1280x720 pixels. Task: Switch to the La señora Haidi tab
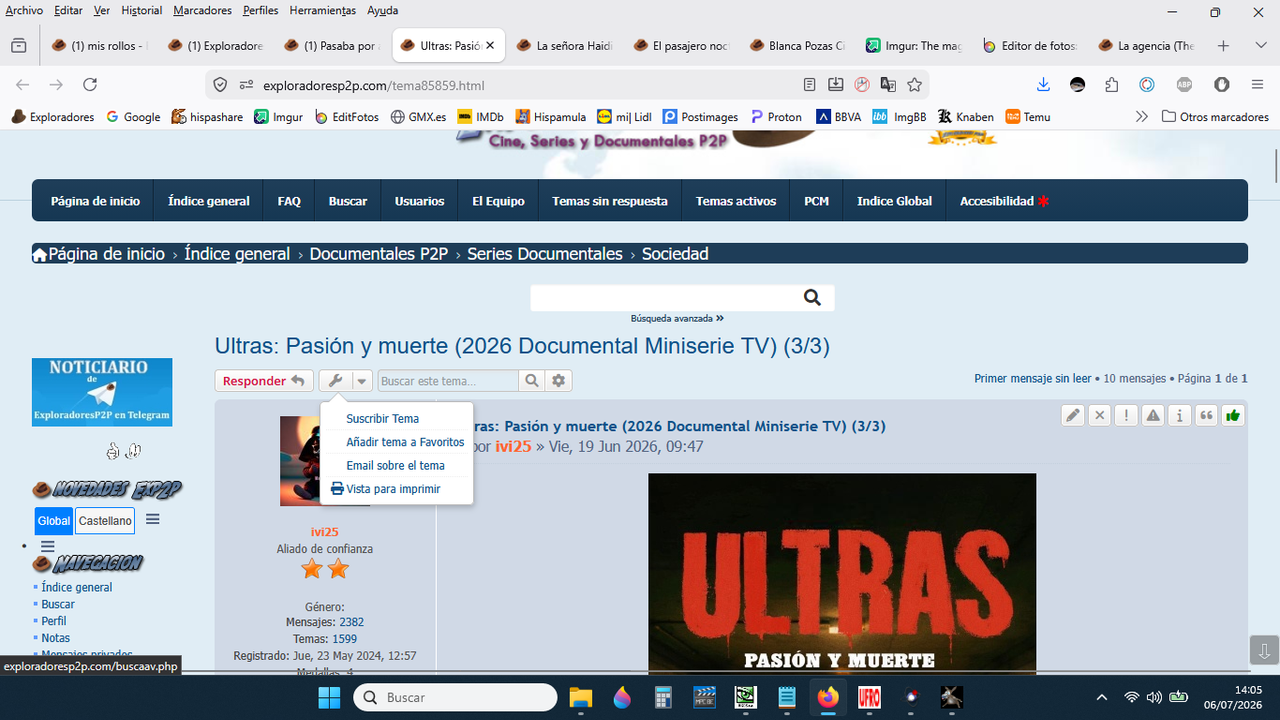click(565, 46)
